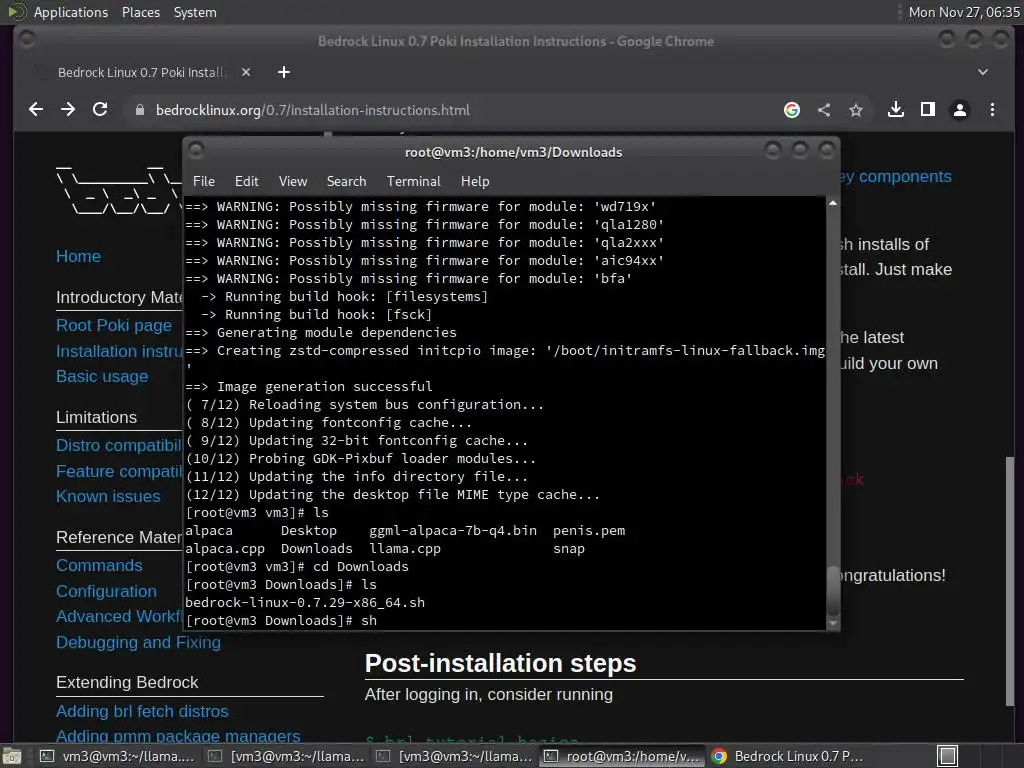
Task: Switch to first vm3@vm3:~/llama taskbar window
Action: [x=118, y=756]
